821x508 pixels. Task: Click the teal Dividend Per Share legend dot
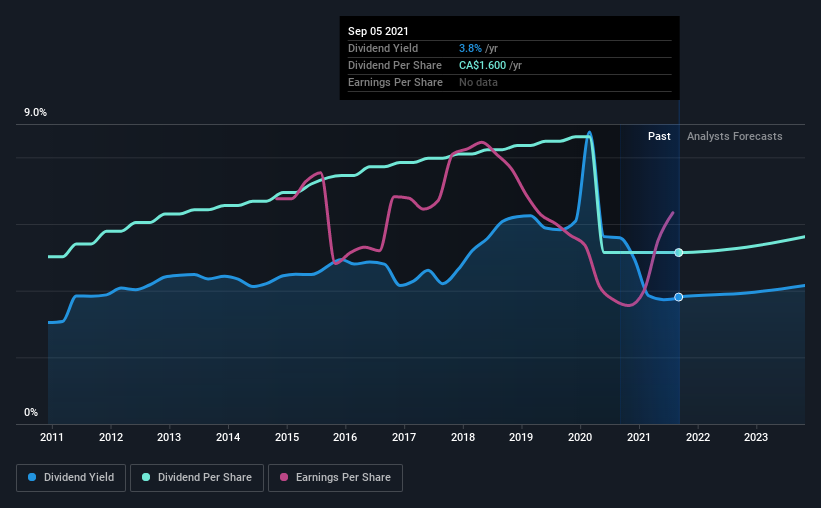tap(146, 477)
